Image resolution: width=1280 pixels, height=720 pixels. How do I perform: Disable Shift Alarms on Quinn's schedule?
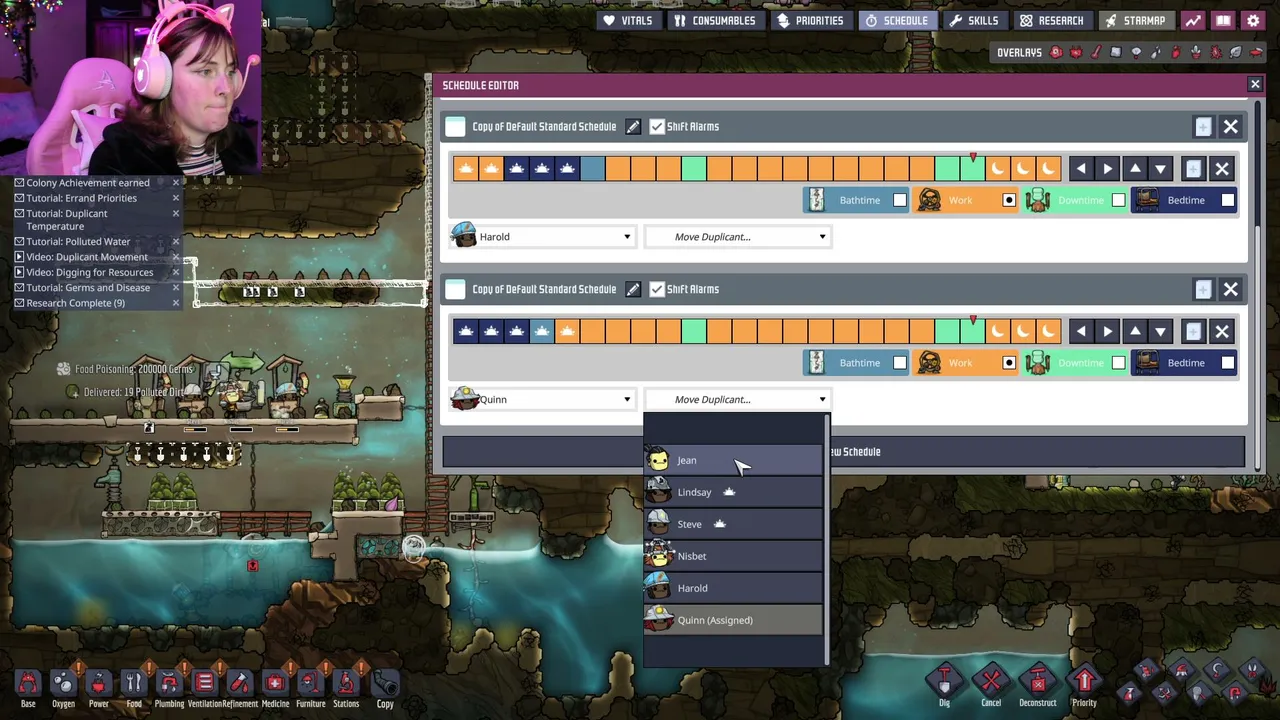pos(657,289)
